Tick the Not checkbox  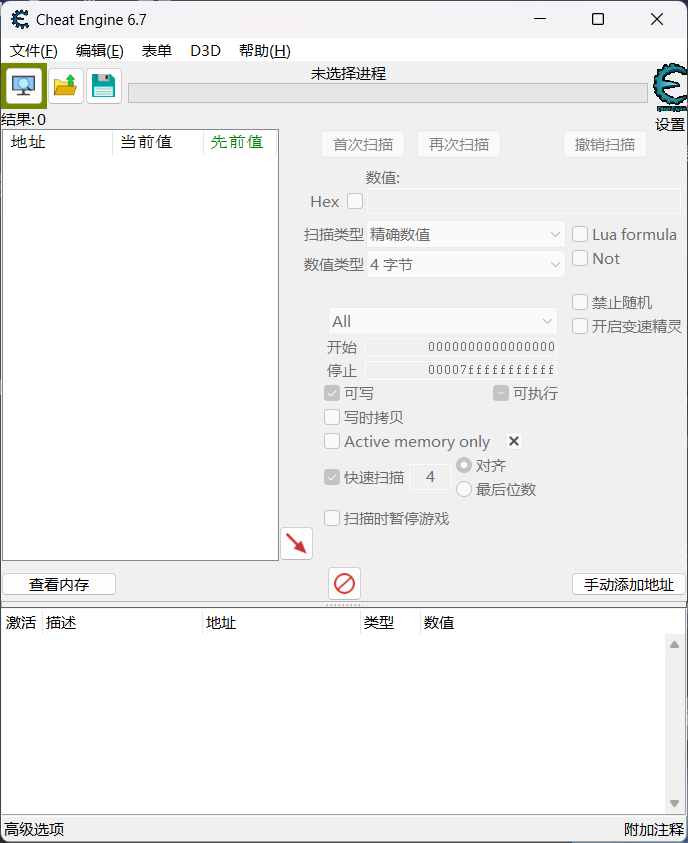(x=579, y=258)
